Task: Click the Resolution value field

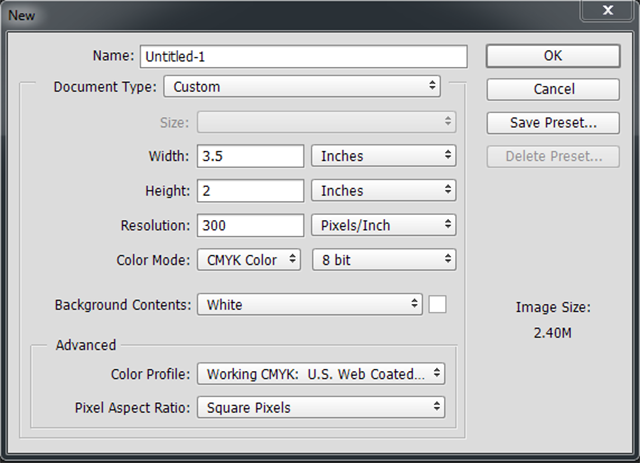Action: point(251,226)
